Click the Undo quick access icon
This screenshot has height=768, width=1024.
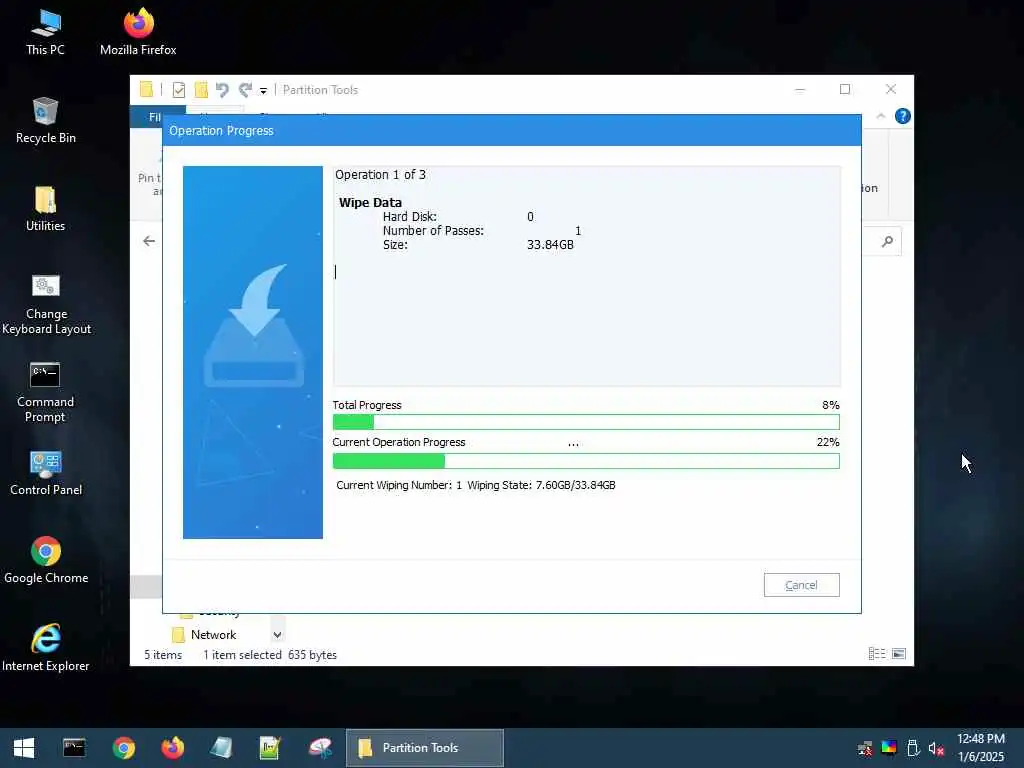pyautogui.click(x=223, y=89)
